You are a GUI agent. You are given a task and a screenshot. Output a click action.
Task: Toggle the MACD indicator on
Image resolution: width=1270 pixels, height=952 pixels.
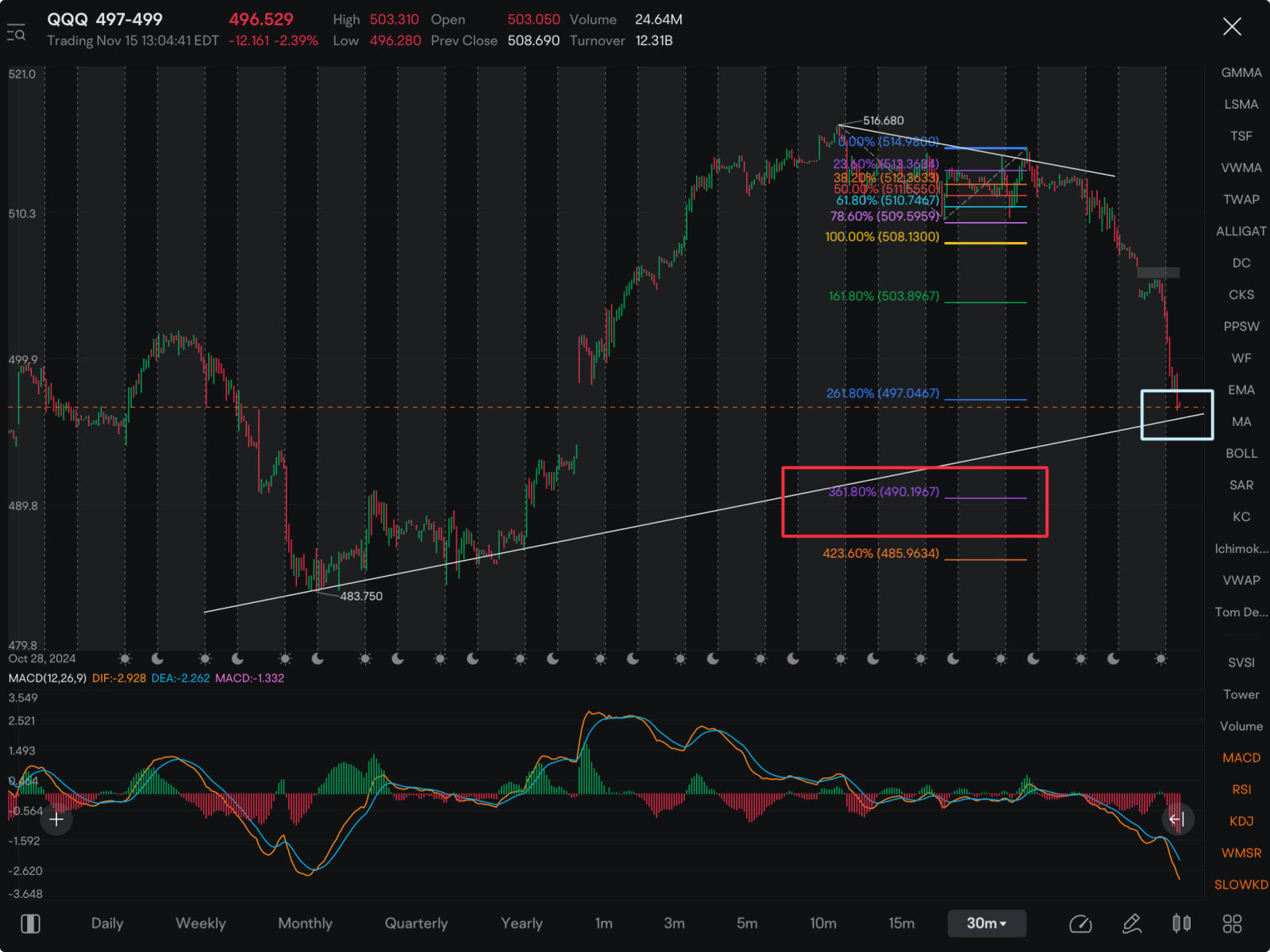pos(1241,758)
